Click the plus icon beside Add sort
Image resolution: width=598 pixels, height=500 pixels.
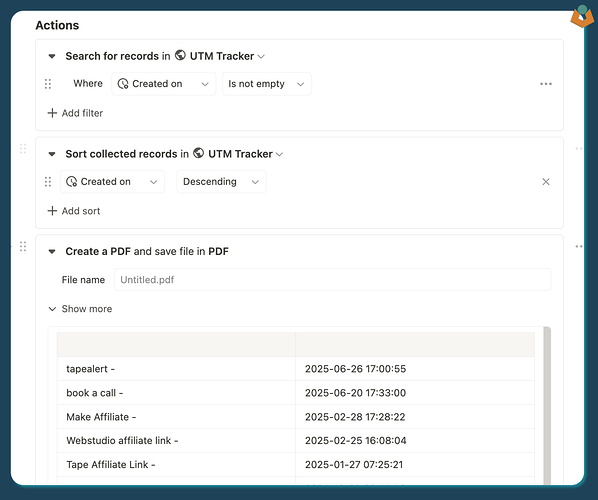(x=52, y=211)
